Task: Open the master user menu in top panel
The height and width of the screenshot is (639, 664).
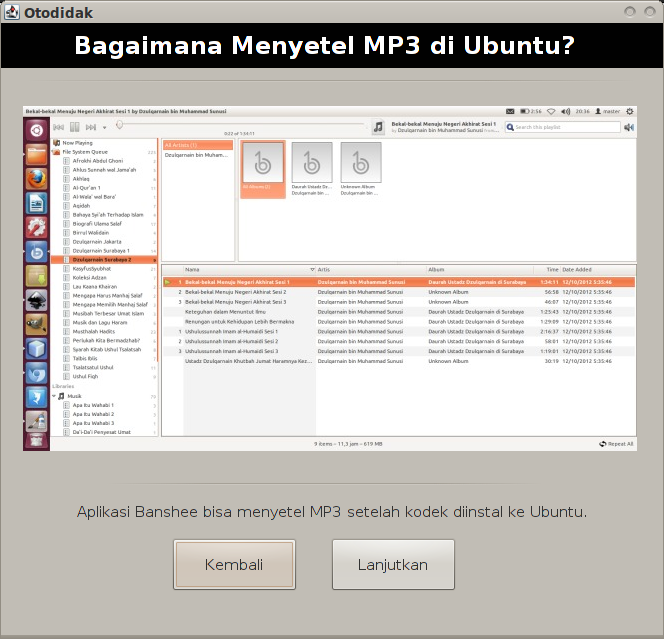Action: (608, 111)
